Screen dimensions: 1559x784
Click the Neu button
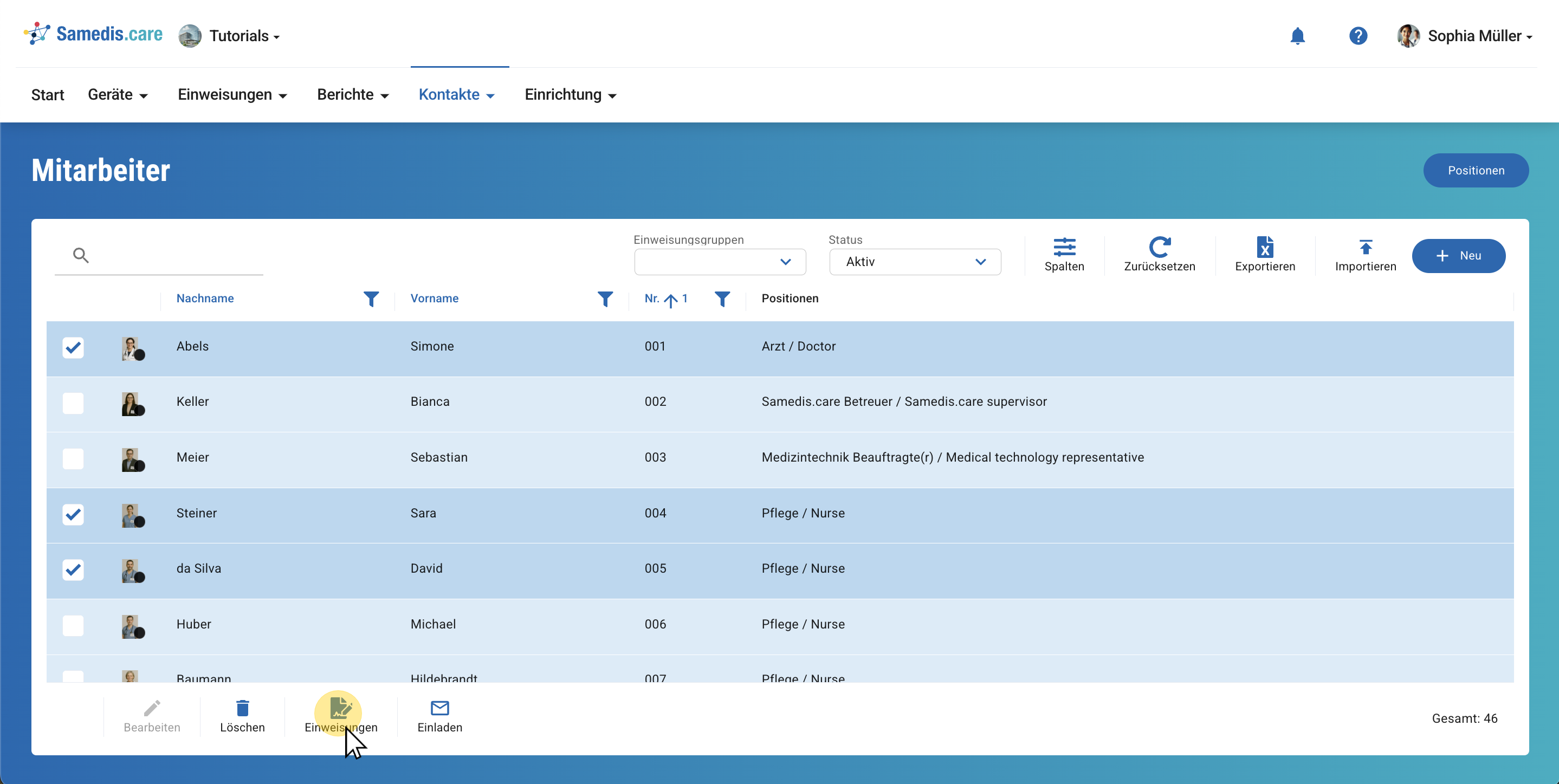[x=1458, y=256]
